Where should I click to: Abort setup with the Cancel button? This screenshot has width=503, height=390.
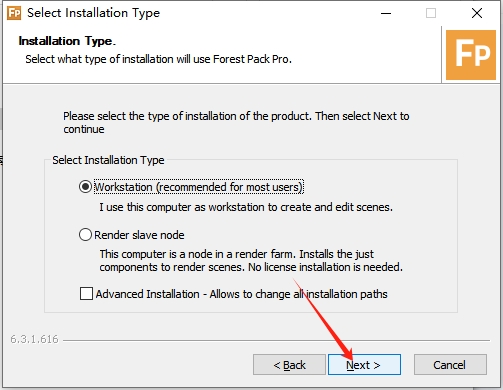coord(450,365)
